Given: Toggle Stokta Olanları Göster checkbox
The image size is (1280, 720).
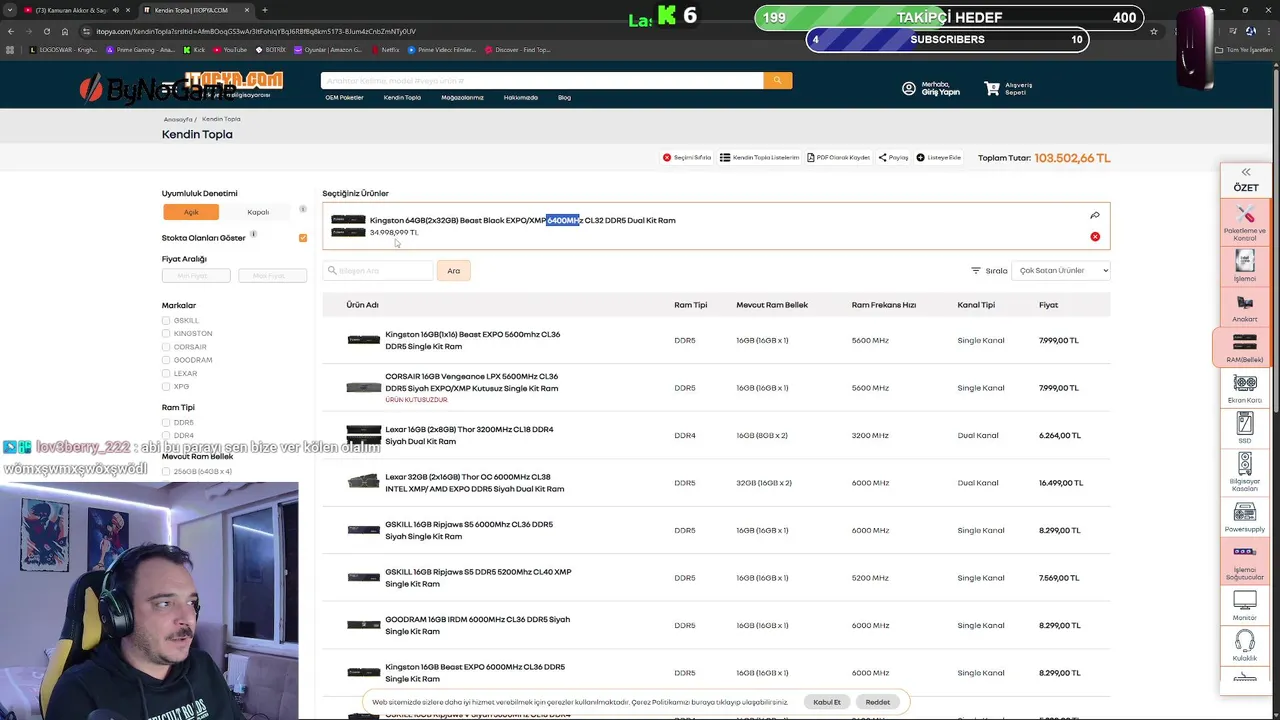Looking at the screenshot, I should tap(303, 238).
